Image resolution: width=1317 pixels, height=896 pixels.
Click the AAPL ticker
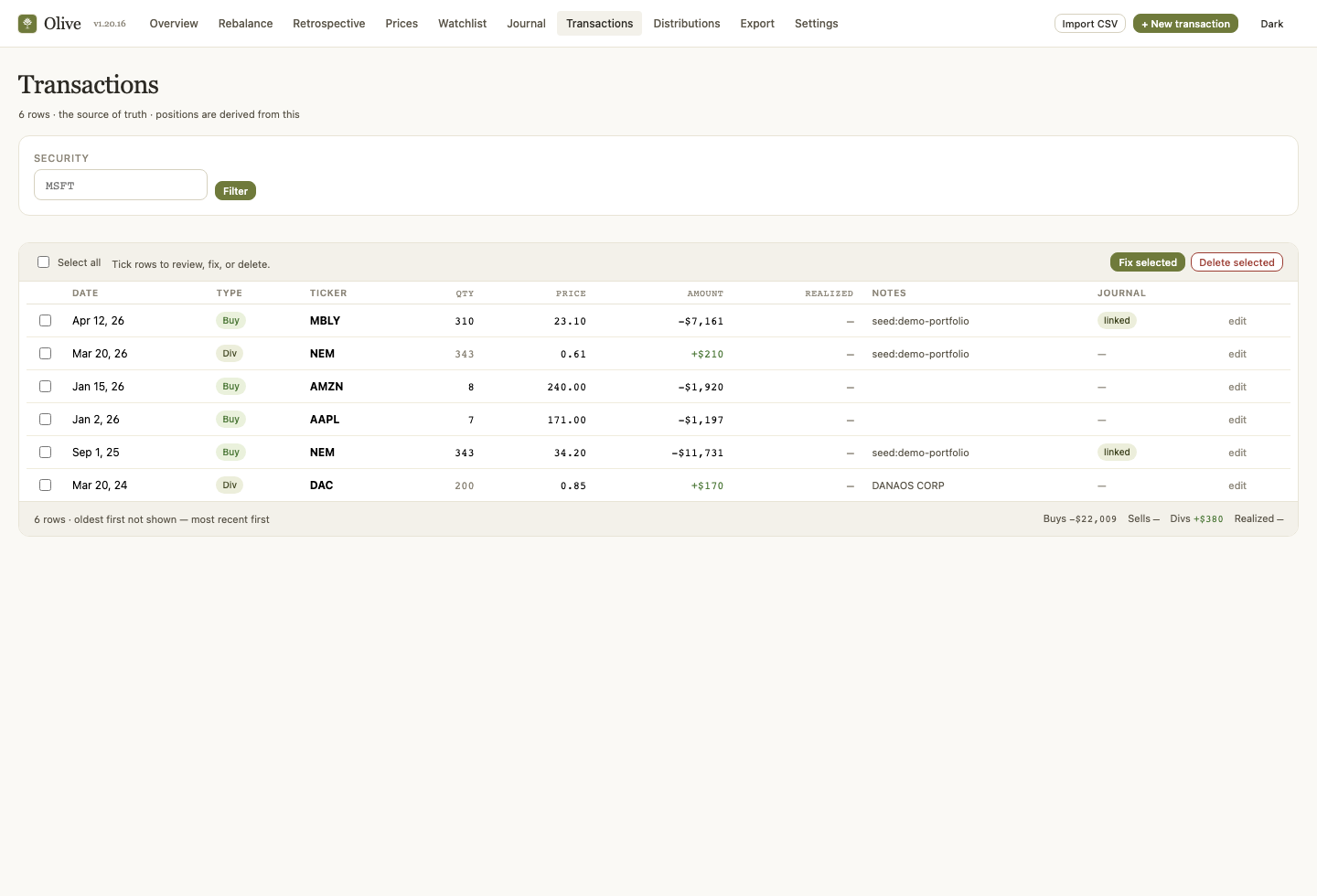[x=325, y=420]
